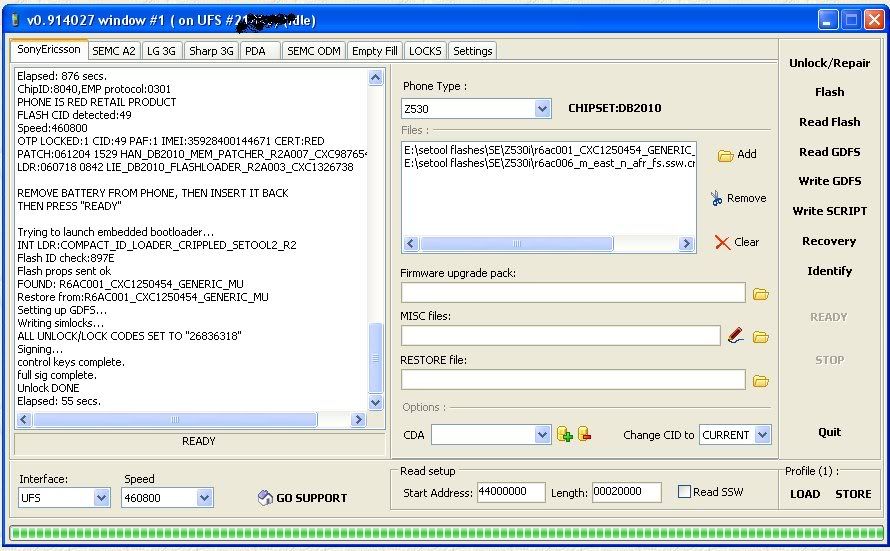Click the Firmware upgrade pack input field
Screen dimensions: 890x551
(573, 293)
